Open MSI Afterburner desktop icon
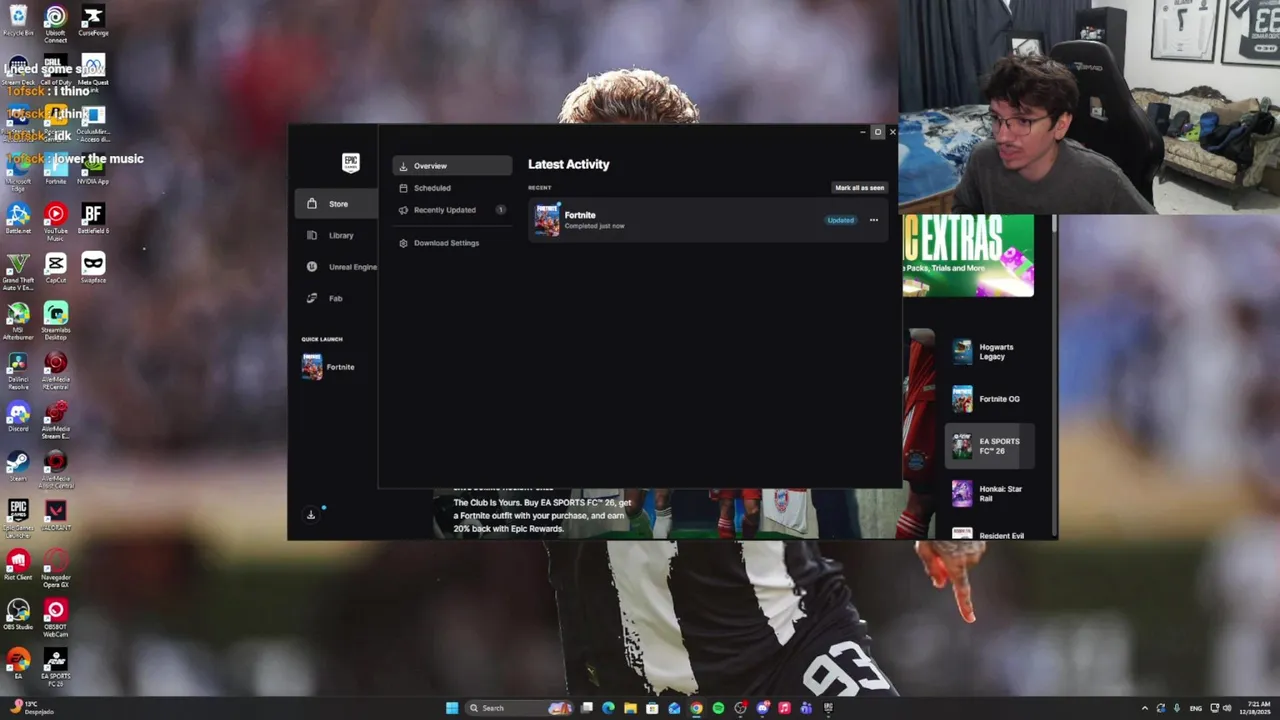This screenshot has height=720, width=1280. pos(18,321)
